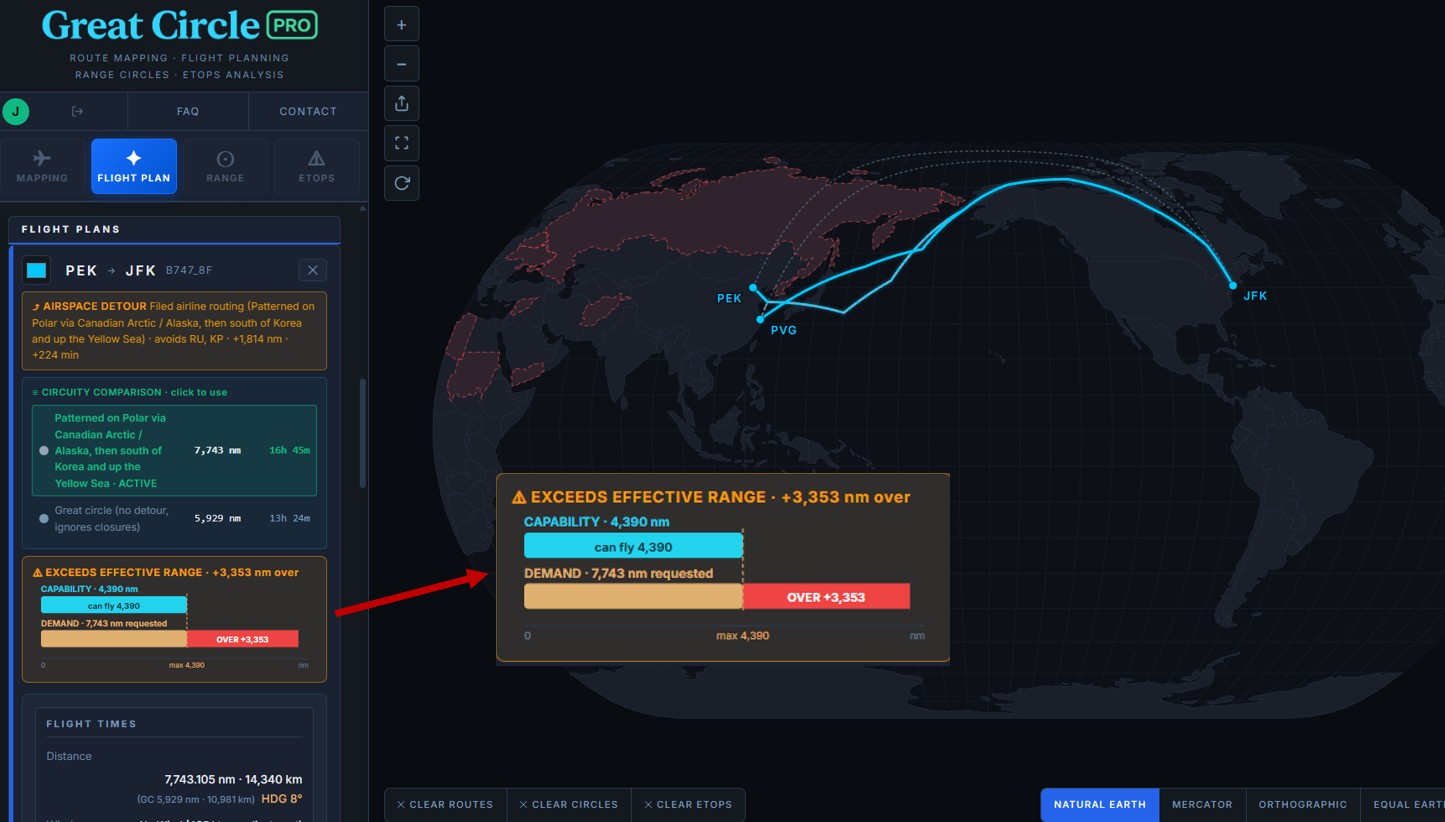Open the Contact page
1445x822 pixels.
(308, 112)
